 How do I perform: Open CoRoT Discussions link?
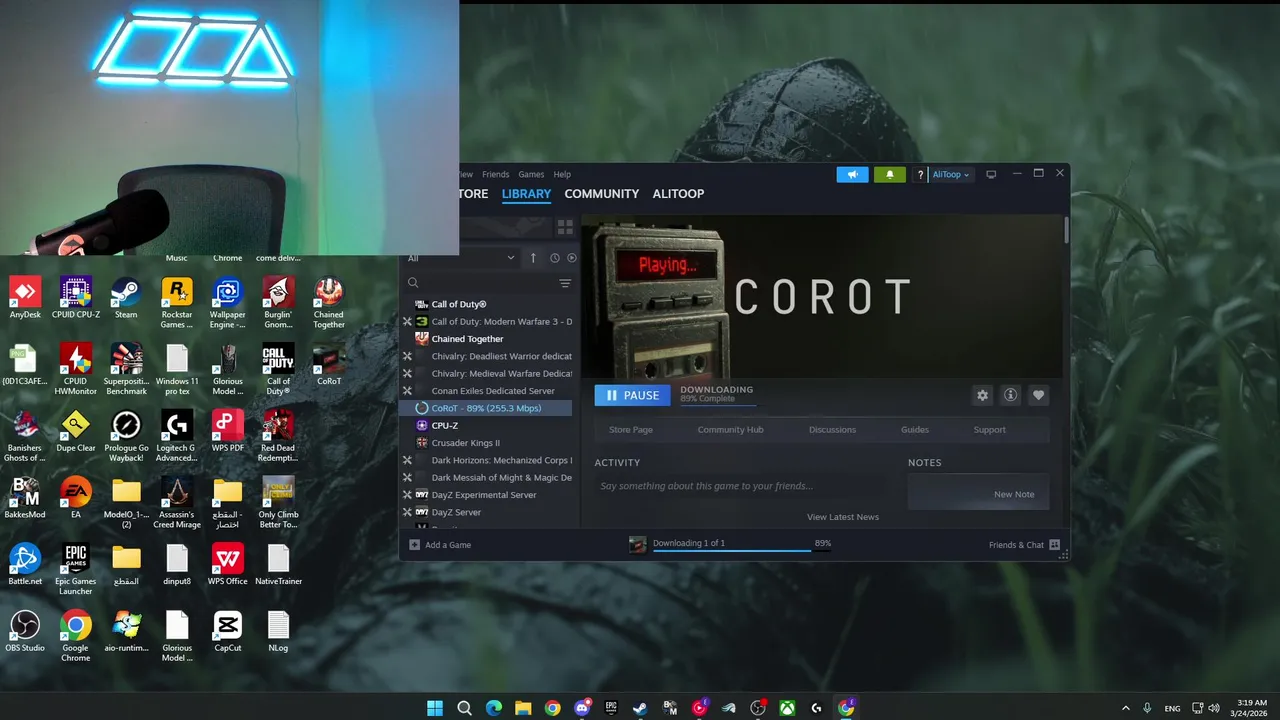pyautogui.click(x=832, y=430)
